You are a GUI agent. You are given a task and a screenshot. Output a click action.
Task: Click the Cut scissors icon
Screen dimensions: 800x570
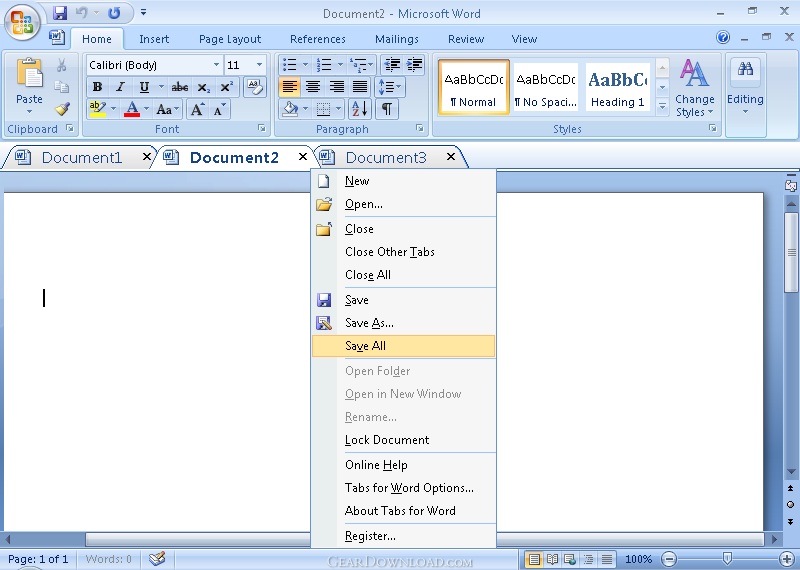pyautogui.click(x=62, y=65)
